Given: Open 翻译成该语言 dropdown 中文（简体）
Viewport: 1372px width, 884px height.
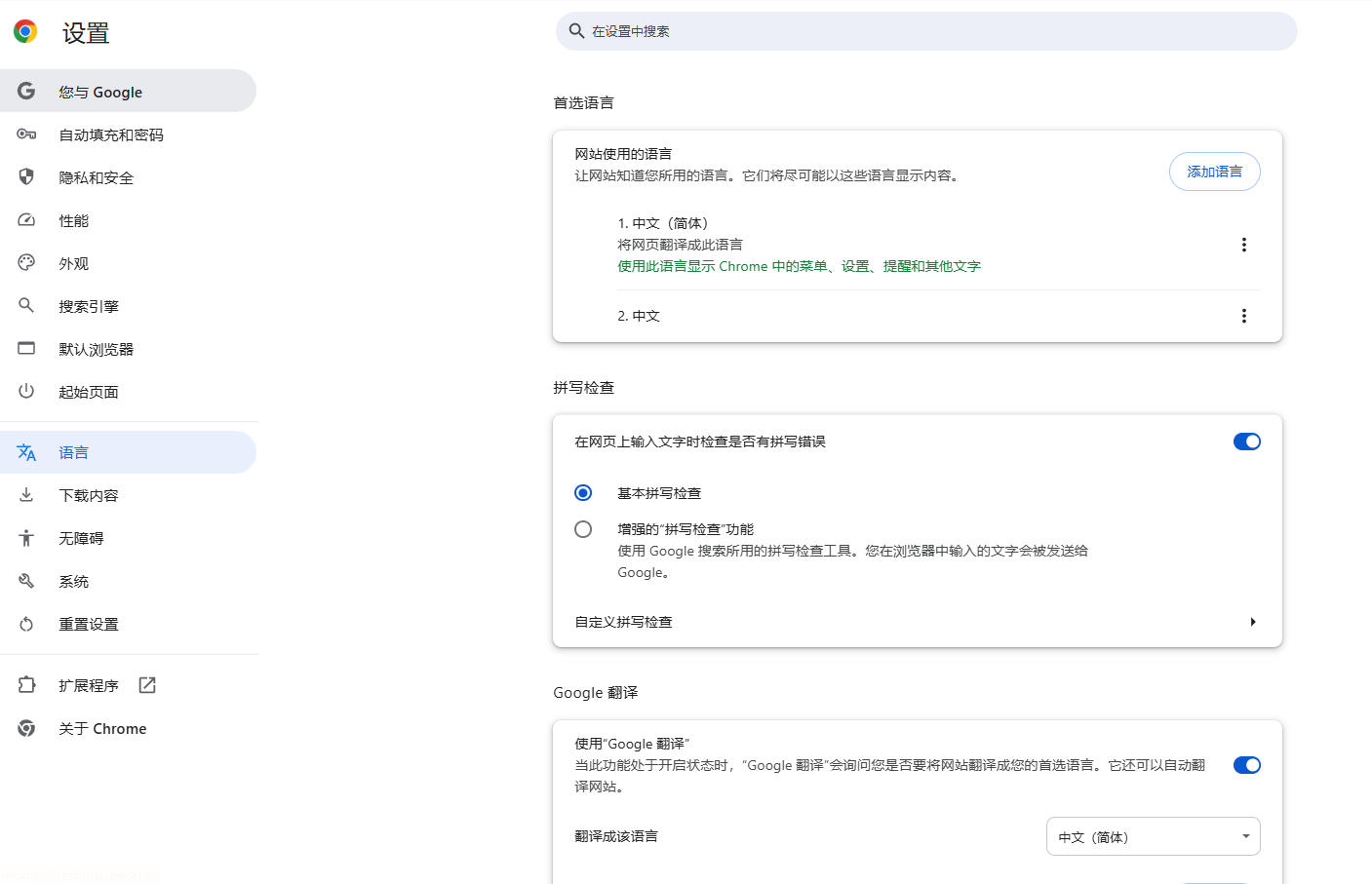Looking at the screenshot, I should pos(1153,836).
